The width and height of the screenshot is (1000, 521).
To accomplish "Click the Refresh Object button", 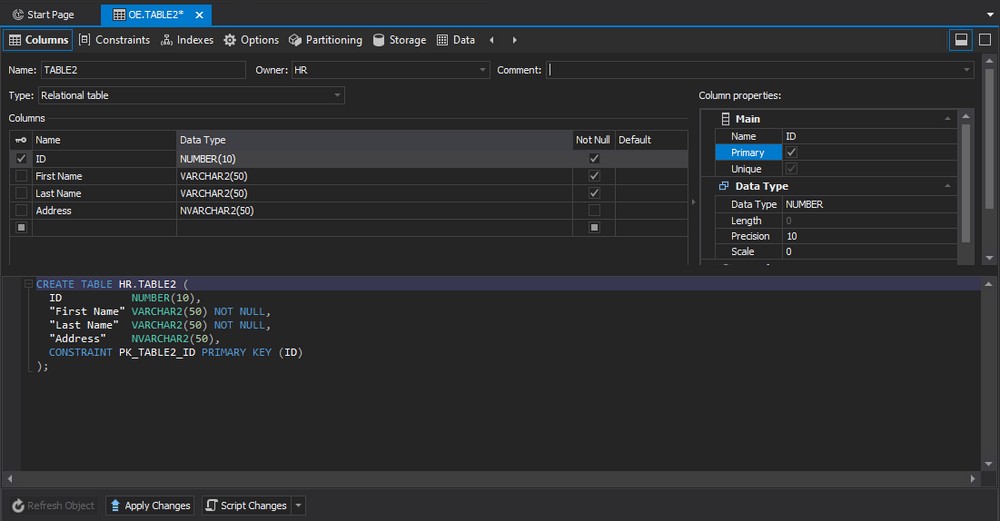I will (54, 506).
